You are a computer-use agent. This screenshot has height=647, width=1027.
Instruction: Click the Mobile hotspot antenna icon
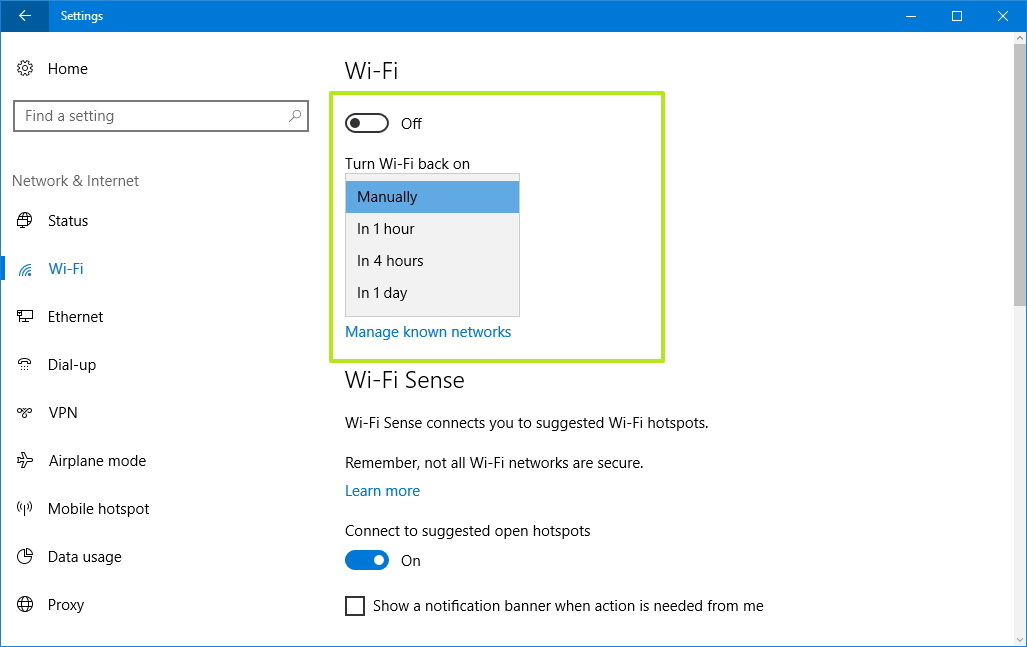click(25, 508)
